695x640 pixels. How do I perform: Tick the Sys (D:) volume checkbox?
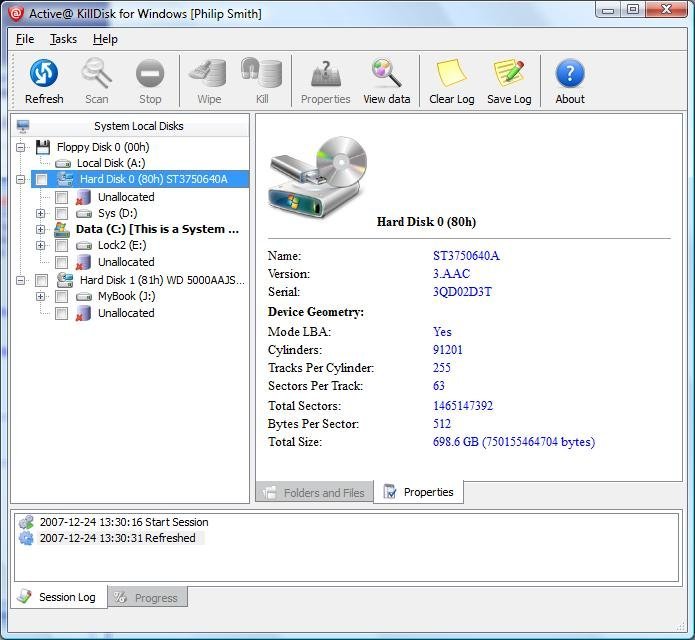click(x=61, y=213)
